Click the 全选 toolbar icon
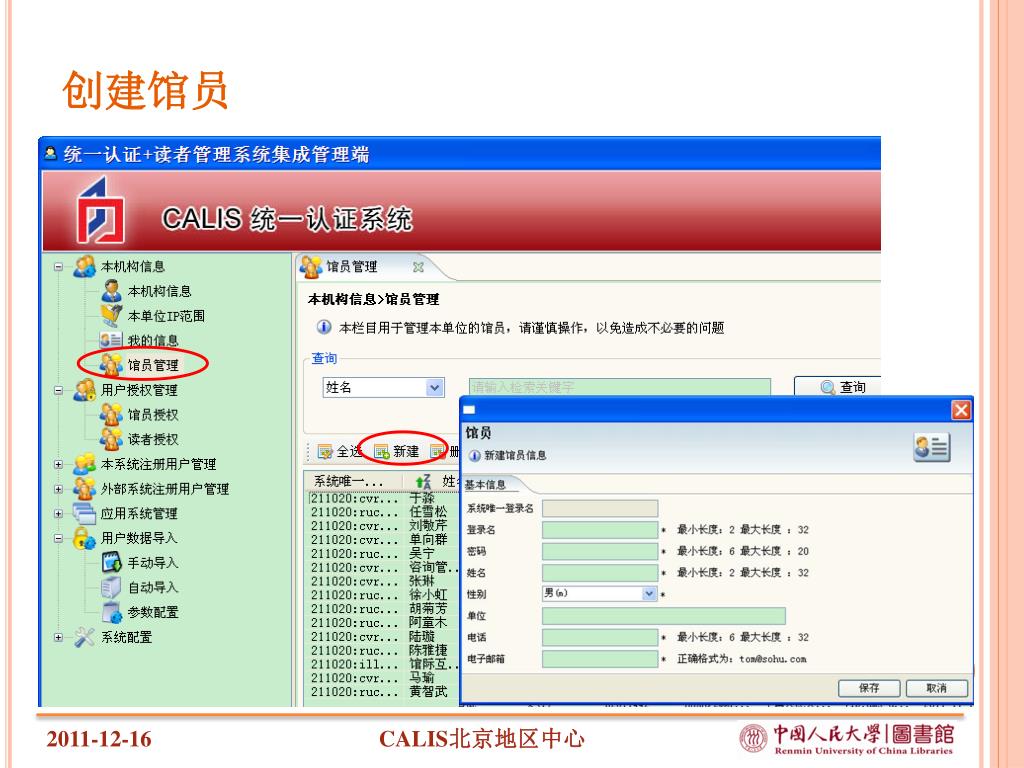This screenshot has width=1024, height=768. click(x=325, y=451)
